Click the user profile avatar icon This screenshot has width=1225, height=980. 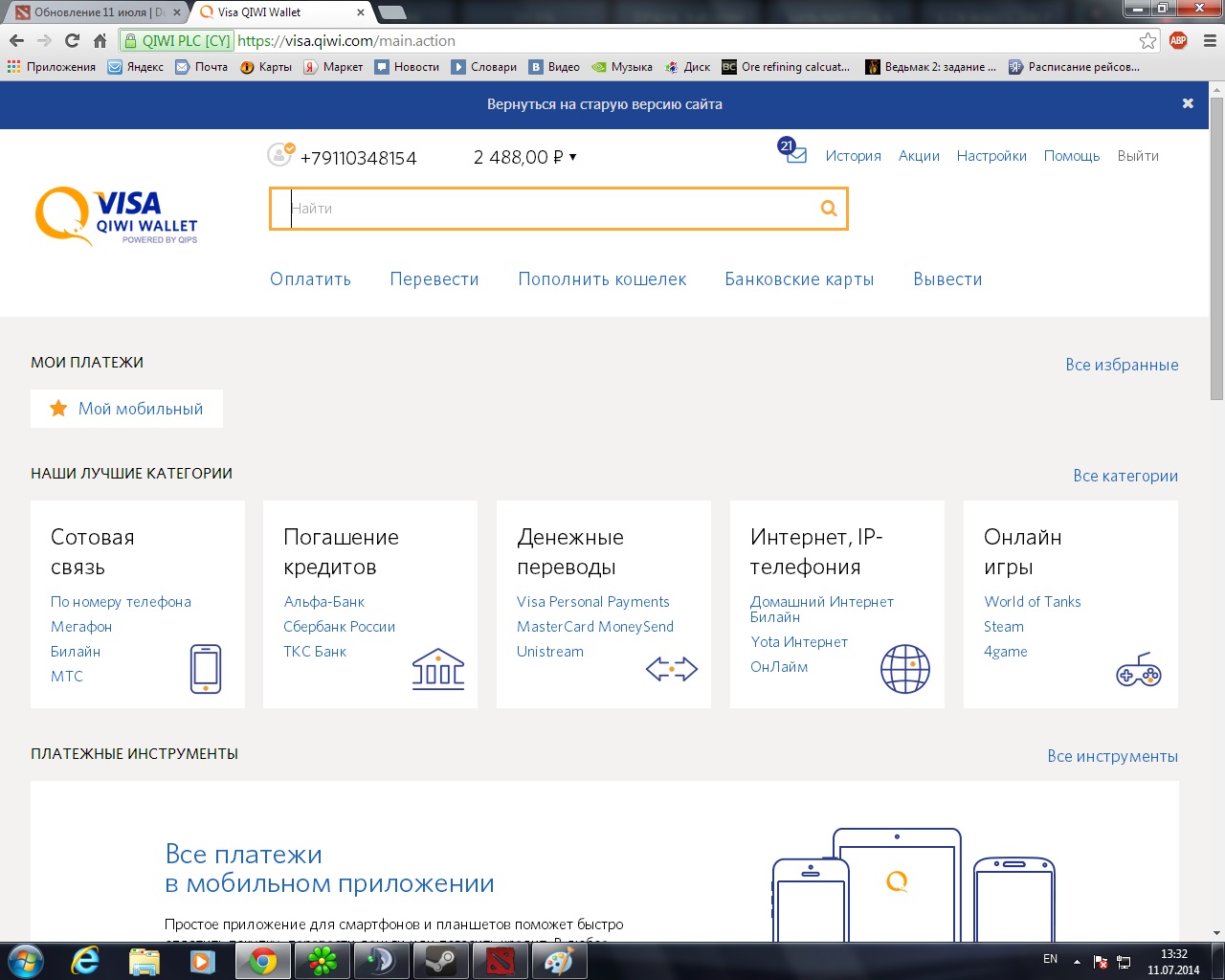tap(280, 154)
